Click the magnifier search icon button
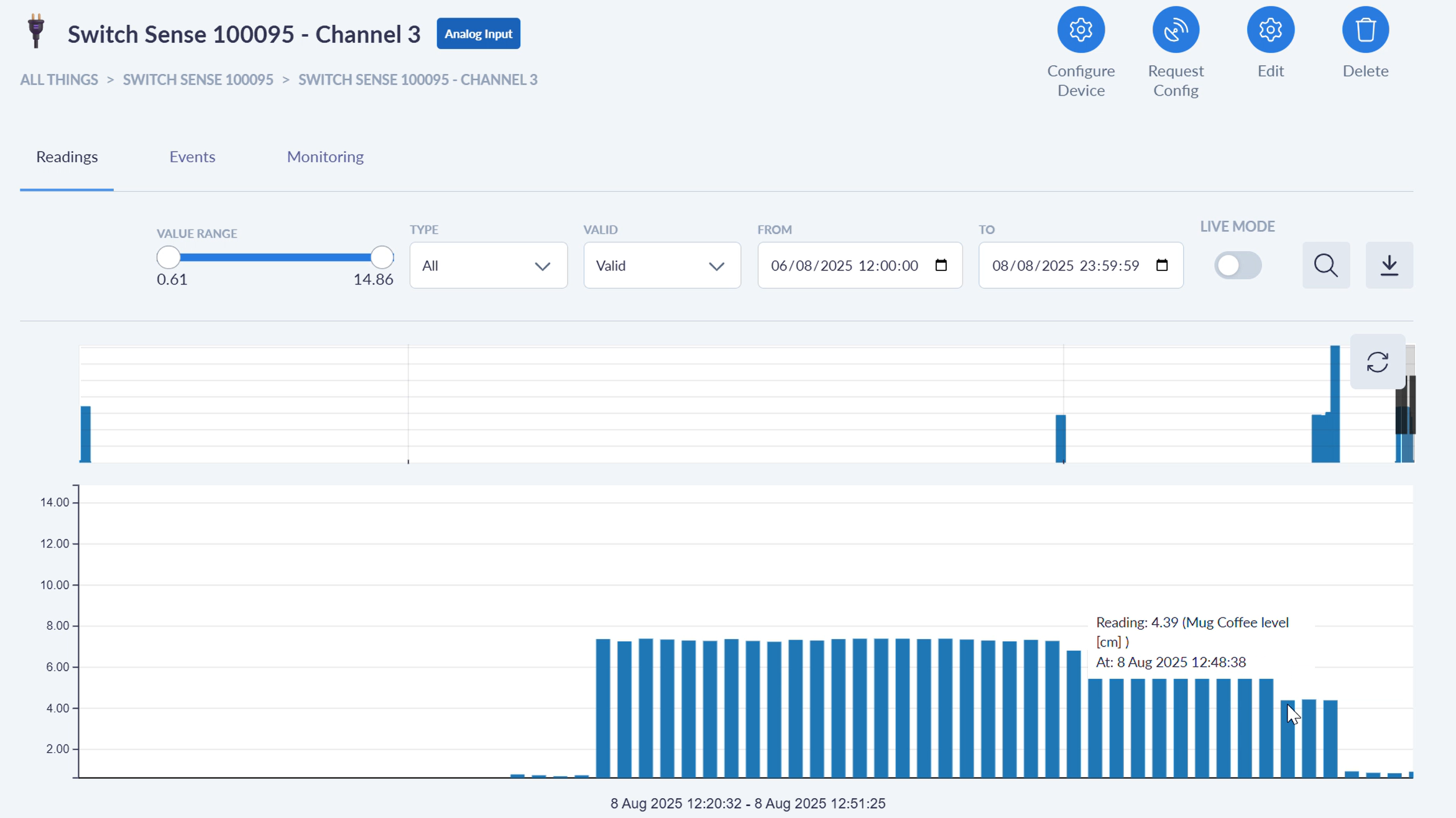1456x818 pixels. tap(1325, 265)
